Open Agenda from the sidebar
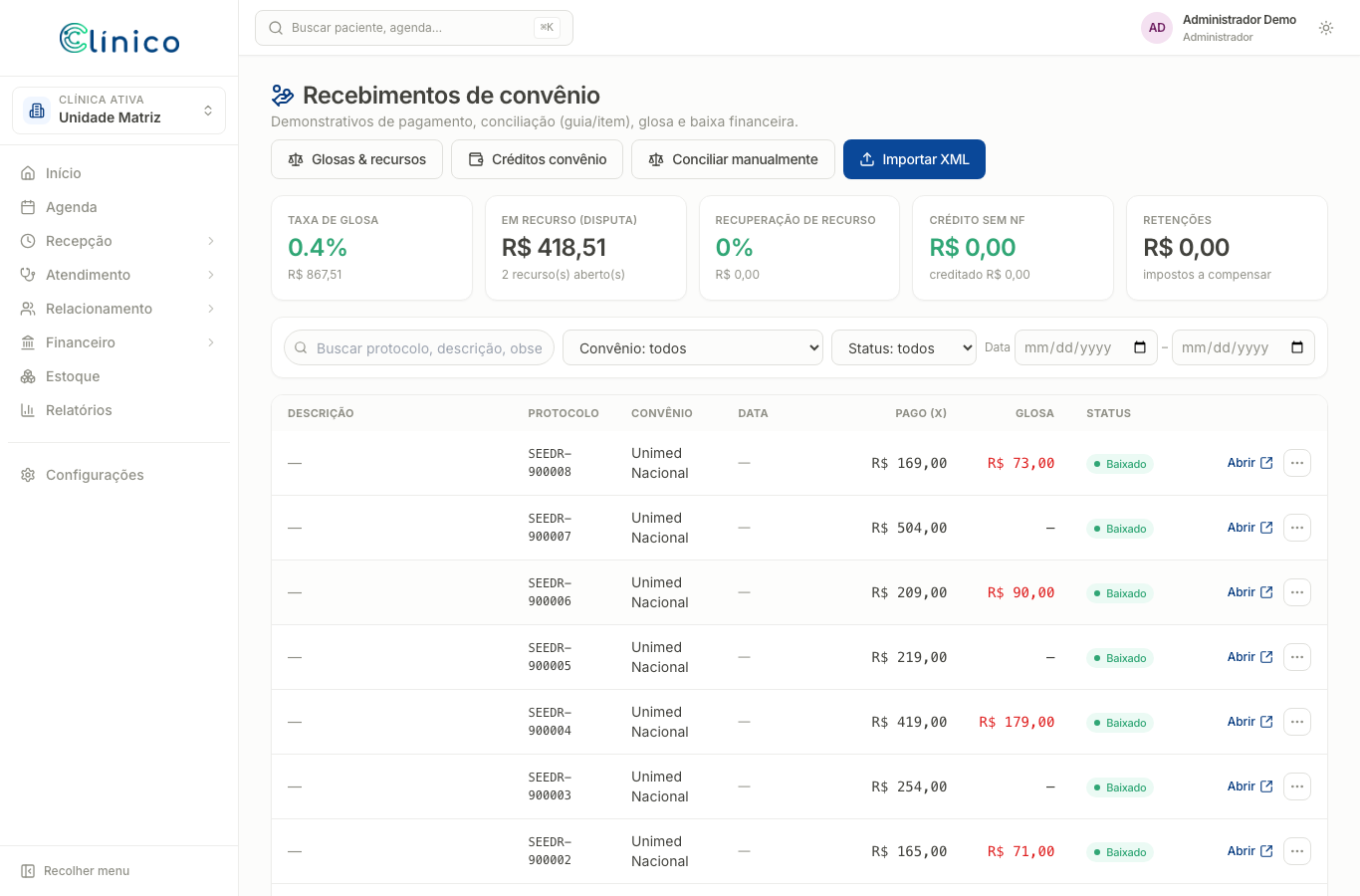The width and height of the screenshot is (1360, 896). [x=119, y=207]
